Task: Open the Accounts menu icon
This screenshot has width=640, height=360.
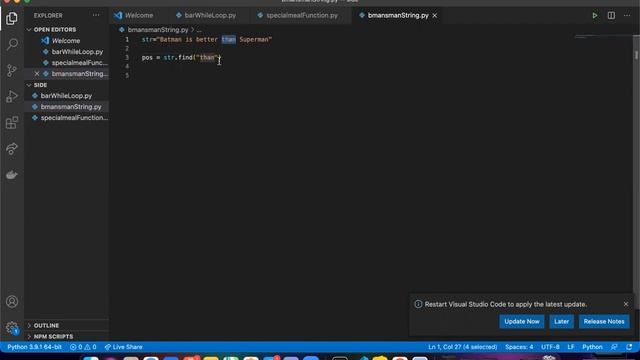Action: tap(12, 302)
